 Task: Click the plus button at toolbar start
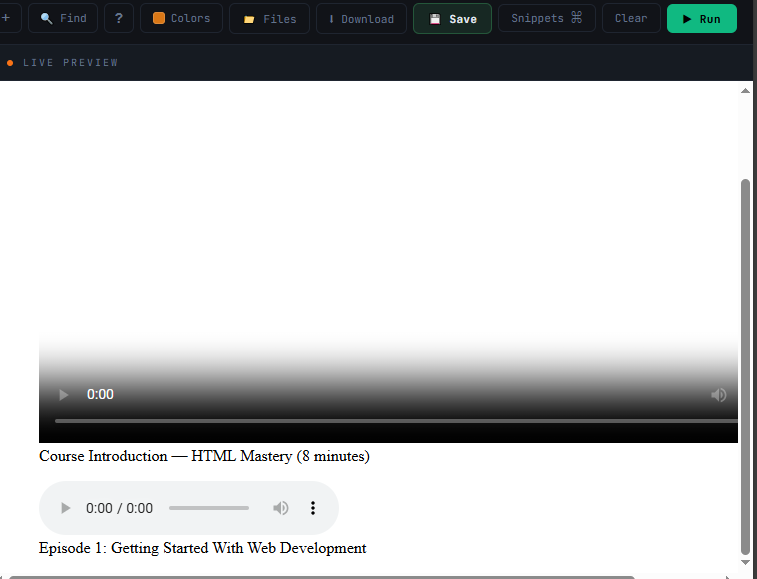[x=7, y=18]
